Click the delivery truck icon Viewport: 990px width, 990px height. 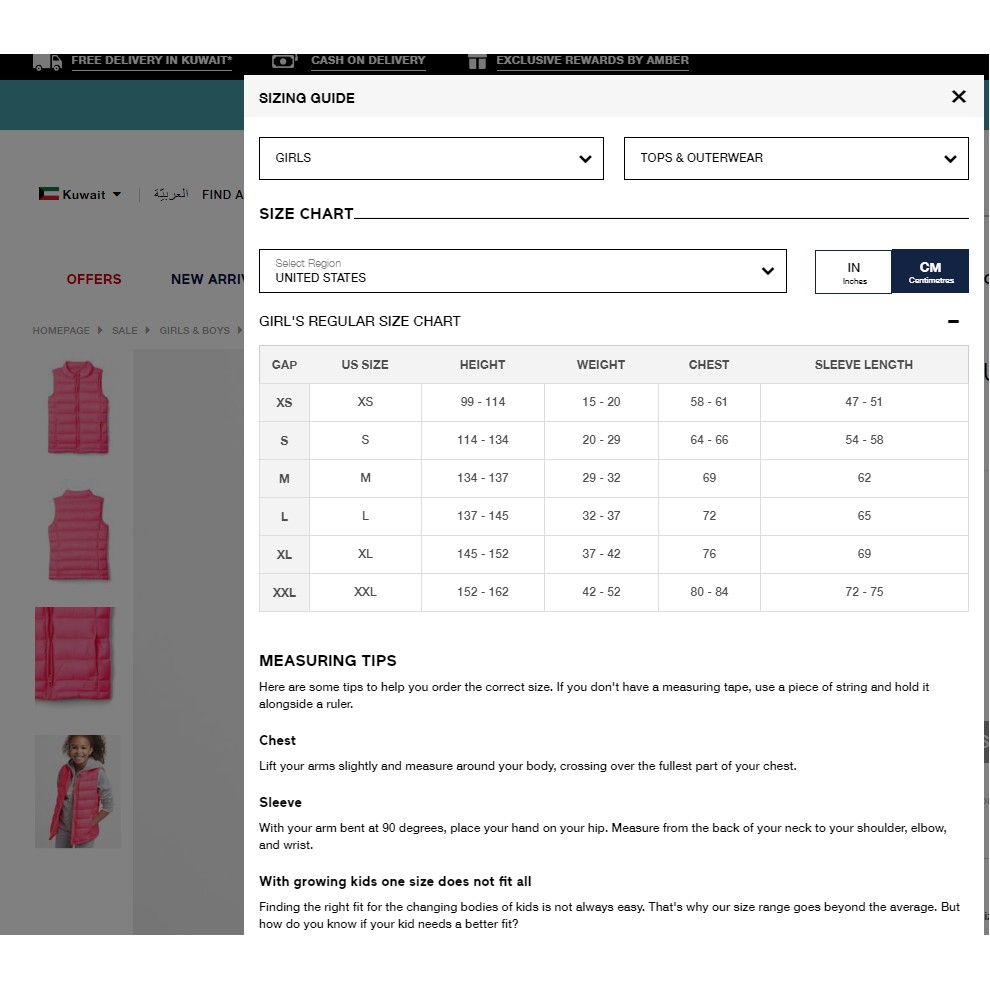(47, 62)
